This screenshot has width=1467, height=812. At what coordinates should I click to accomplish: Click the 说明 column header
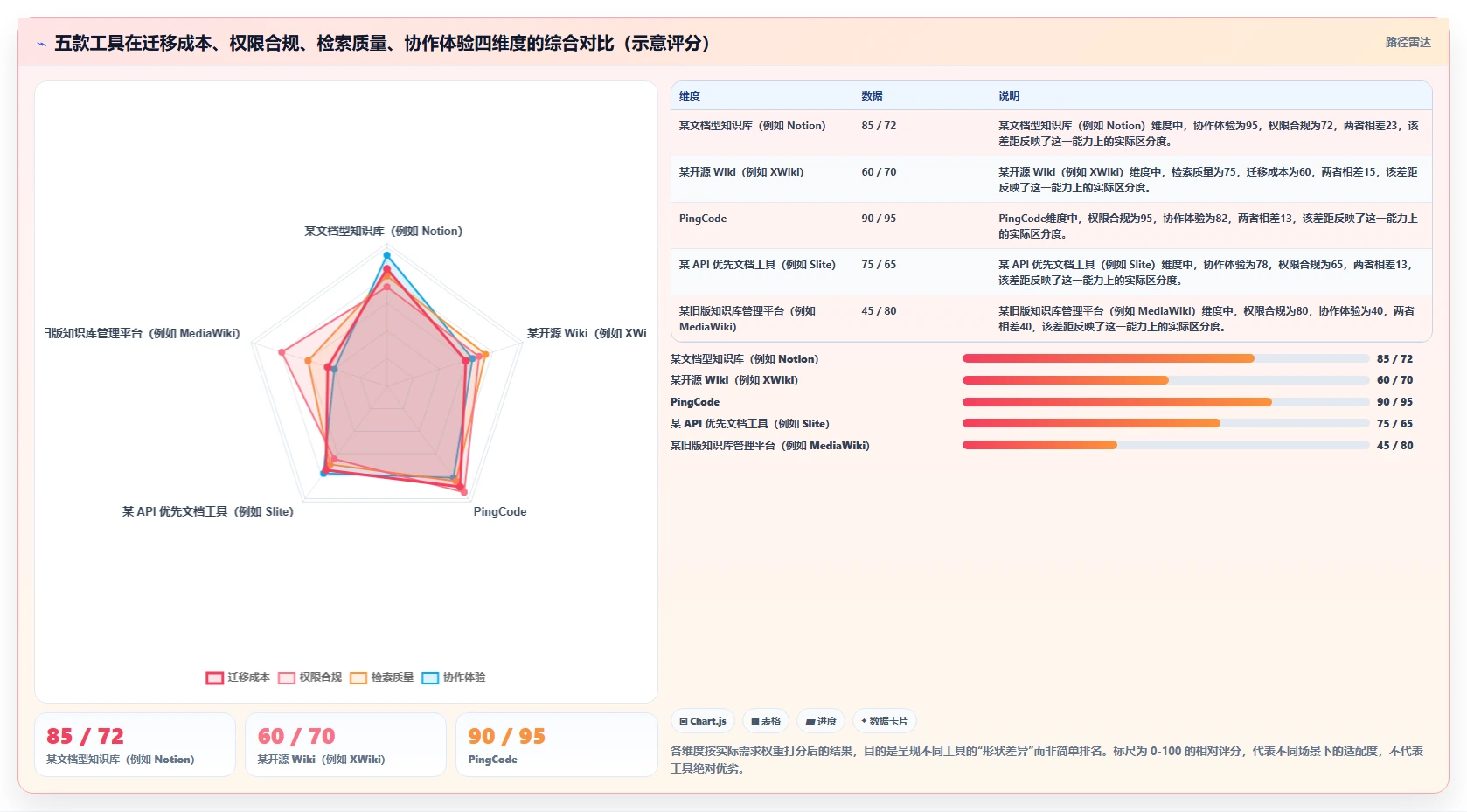pyautogui.click(x=1009, y=96)
